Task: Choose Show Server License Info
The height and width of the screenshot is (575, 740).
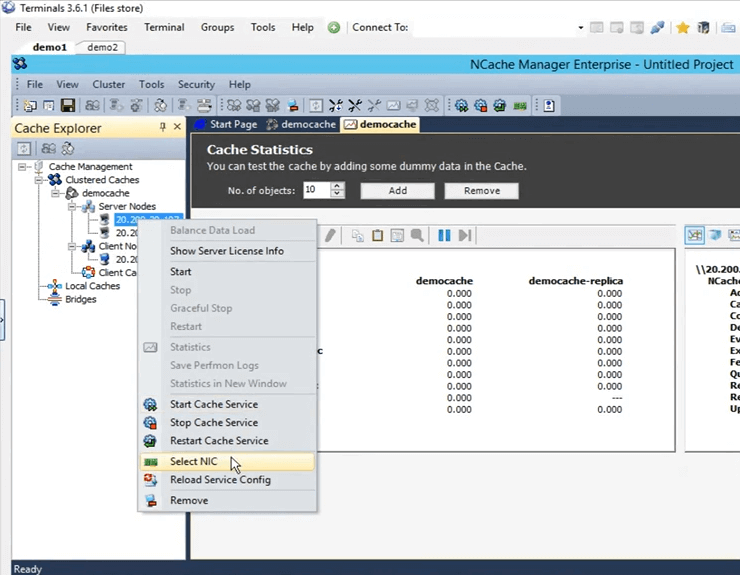Action: (227, 251)
